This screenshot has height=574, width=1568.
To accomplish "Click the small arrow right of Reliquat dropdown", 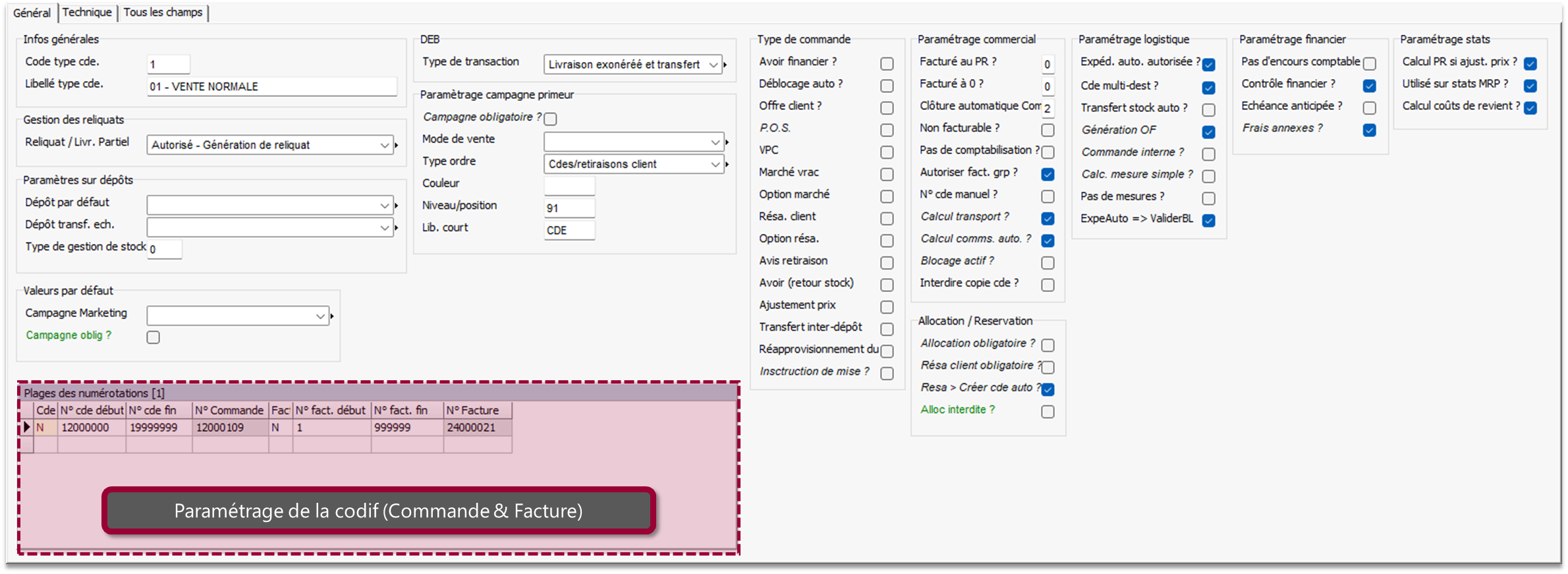I will 397,145.
